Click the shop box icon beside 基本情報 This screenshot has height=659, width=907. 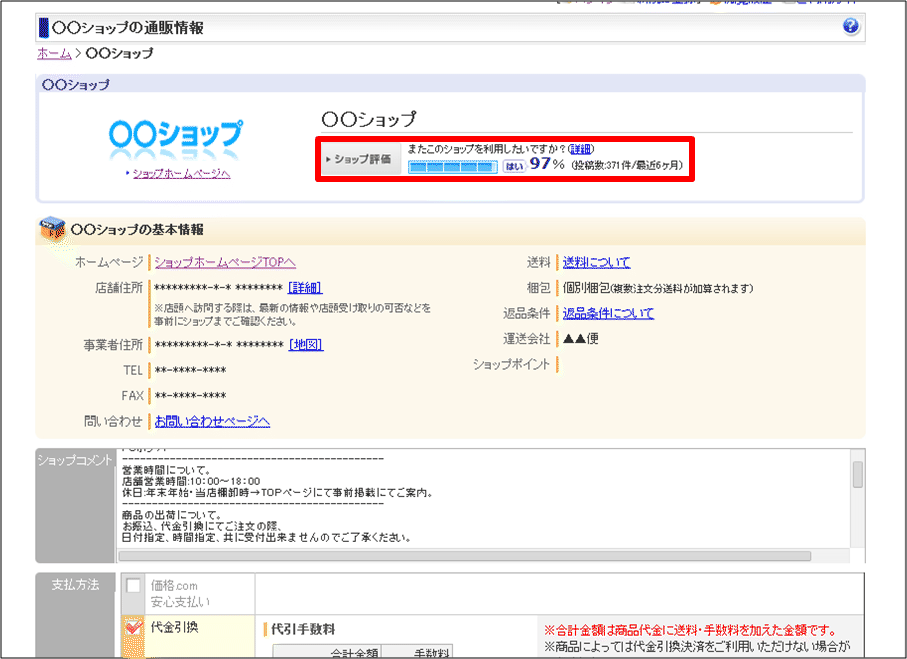pos(52,229)
